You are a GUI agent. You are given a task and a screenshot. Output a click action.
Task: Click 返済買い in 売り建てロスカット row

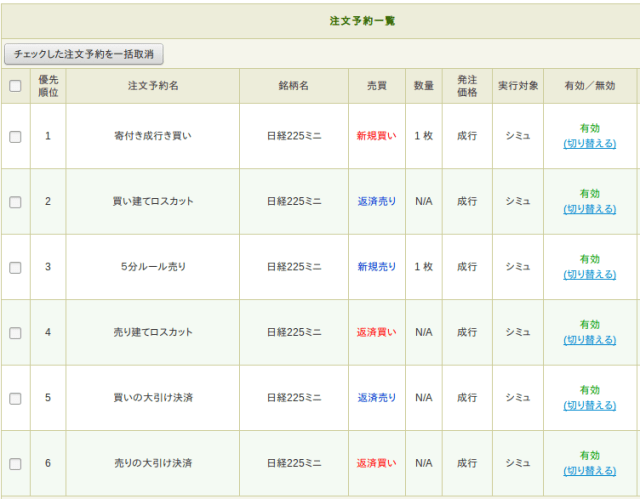[376, 332]
